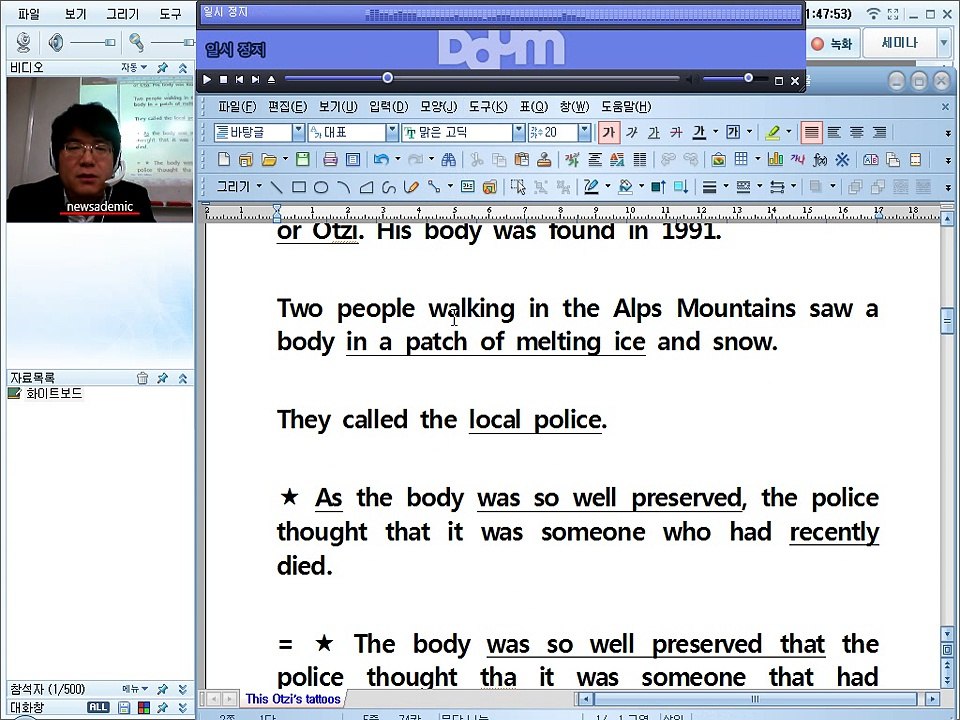Toggle bold 가 formatting
The height and width of the screenshot is (720, 960).
pos(609,132)
